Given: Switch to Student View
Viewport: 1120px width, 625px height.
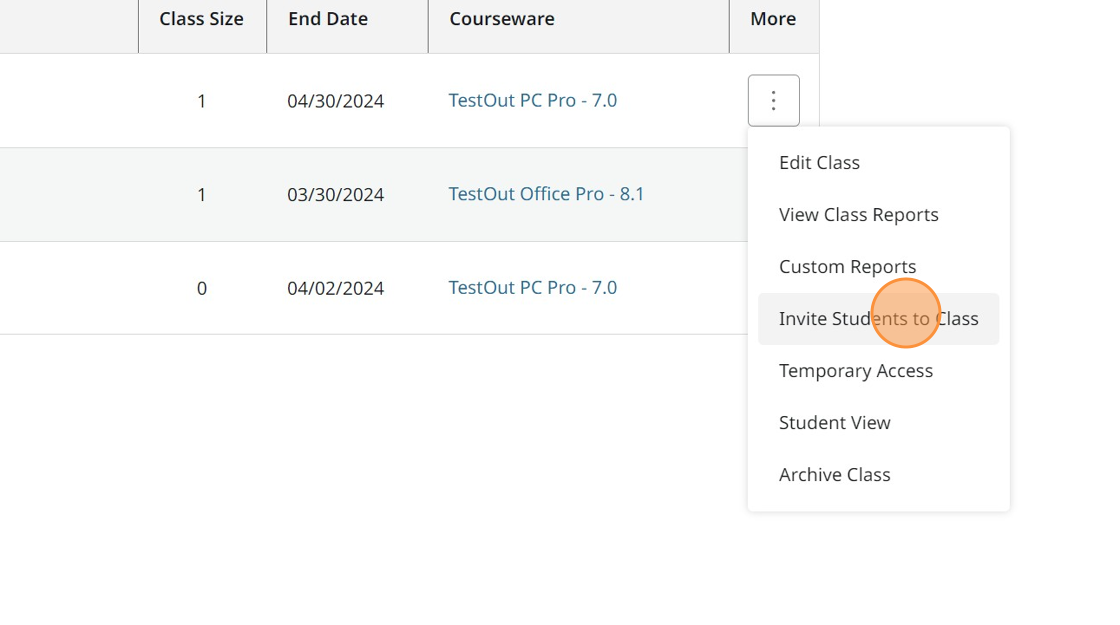Looking at the screenshot, I should (834, 422).
